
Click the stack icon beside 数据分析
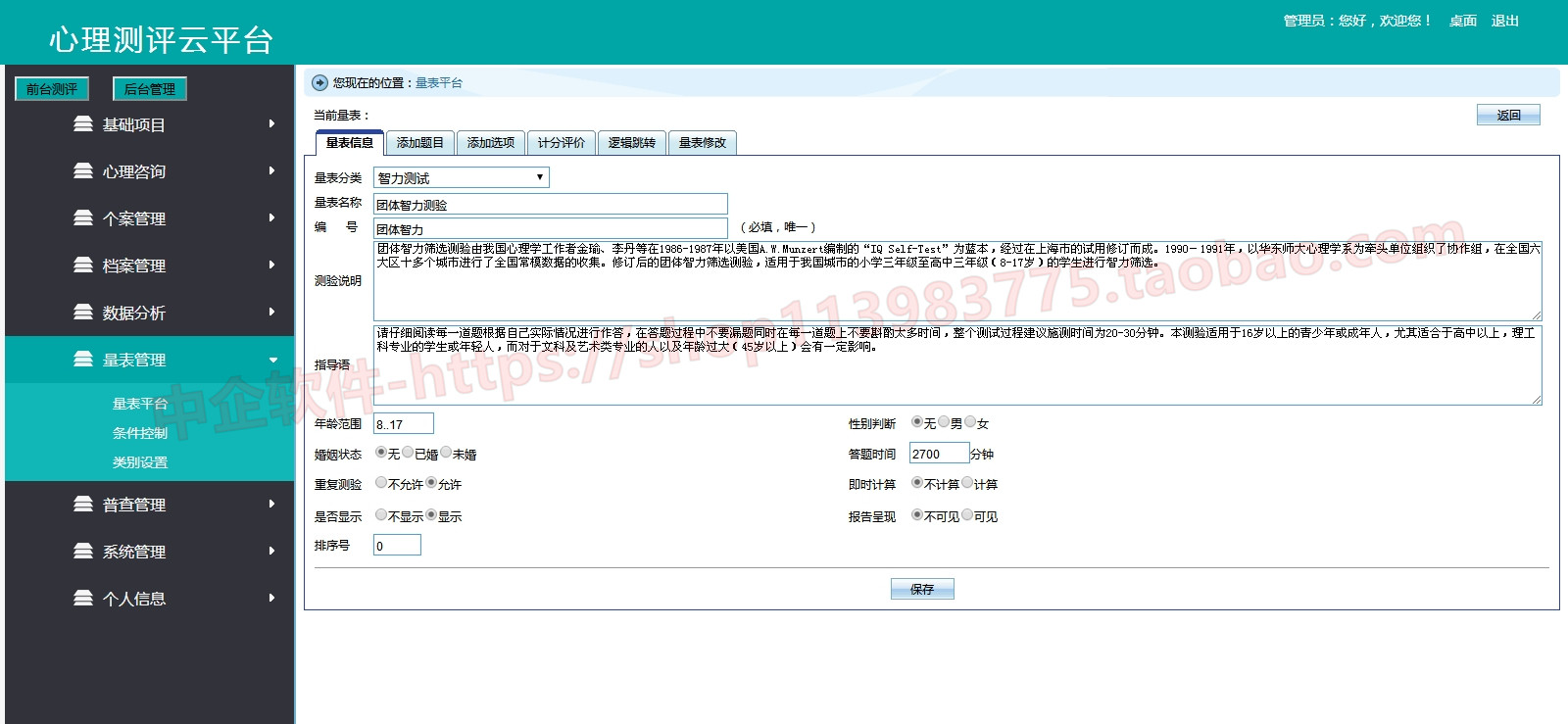point(83,313)
